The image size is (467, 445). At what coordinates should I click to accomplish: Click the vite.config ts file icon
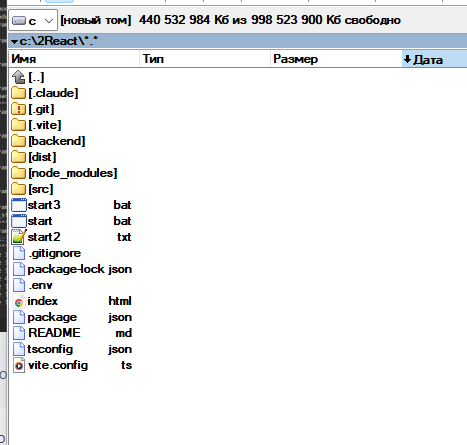coord(19,365)
